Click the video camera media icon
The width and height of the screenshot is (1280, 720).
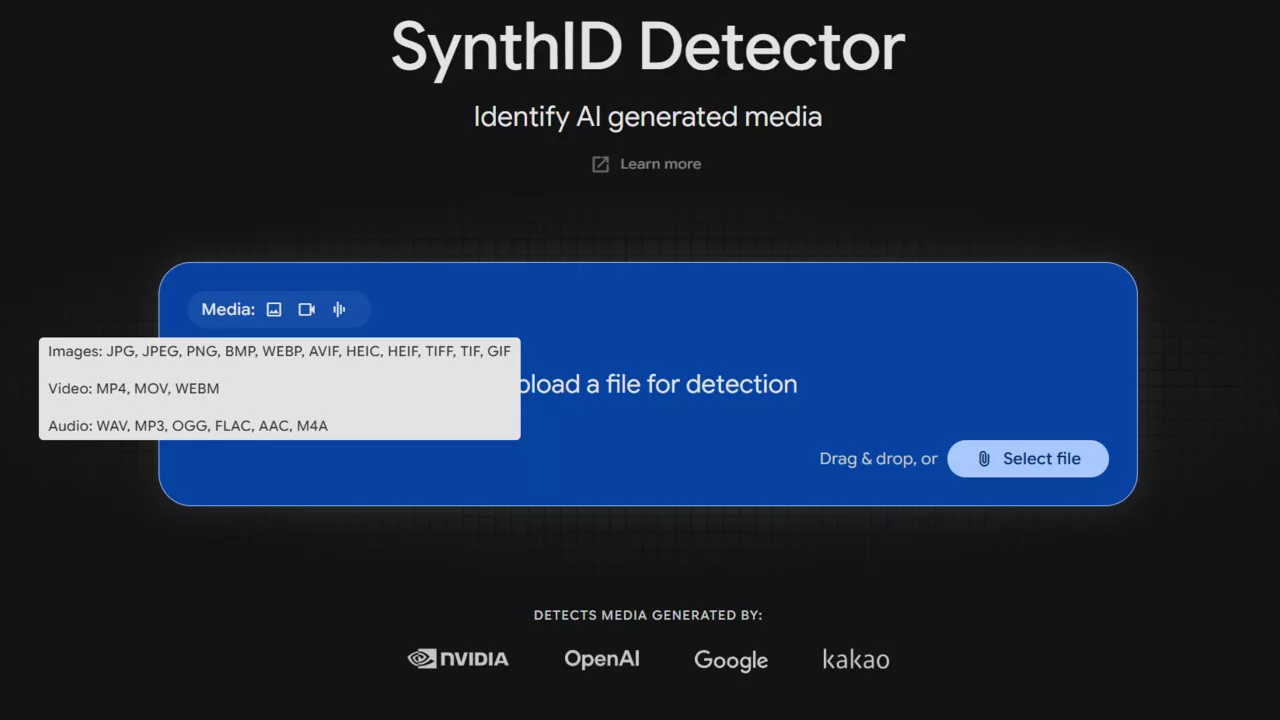tap(307, 310)
